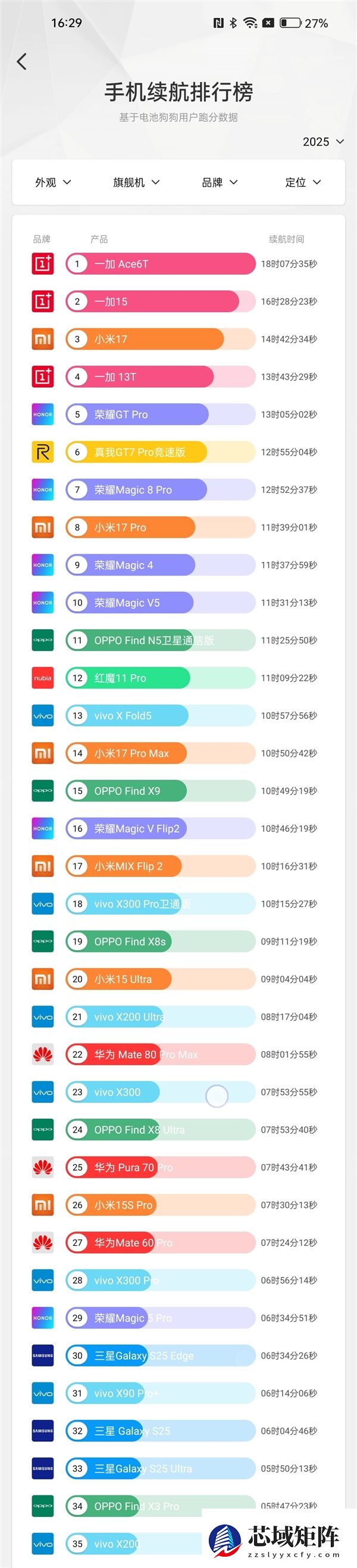Open the 2025 year dropdown
The width and height of the screenshot is (357, 1568).
coord(324,142)
